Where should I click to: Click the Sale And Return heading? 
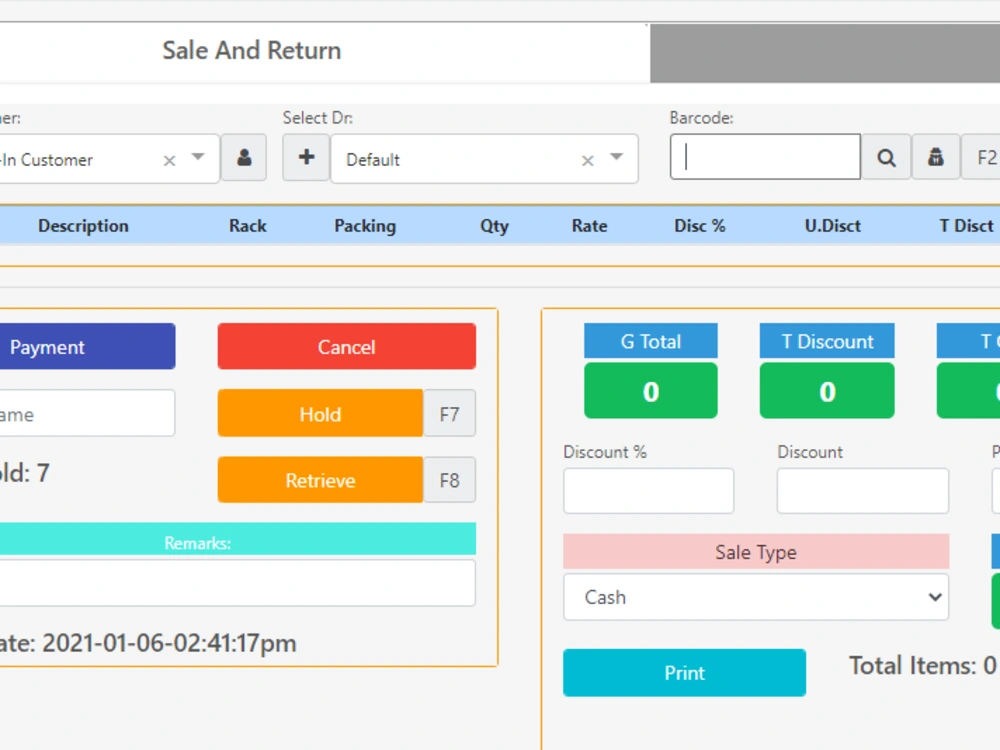pos(251,50)
